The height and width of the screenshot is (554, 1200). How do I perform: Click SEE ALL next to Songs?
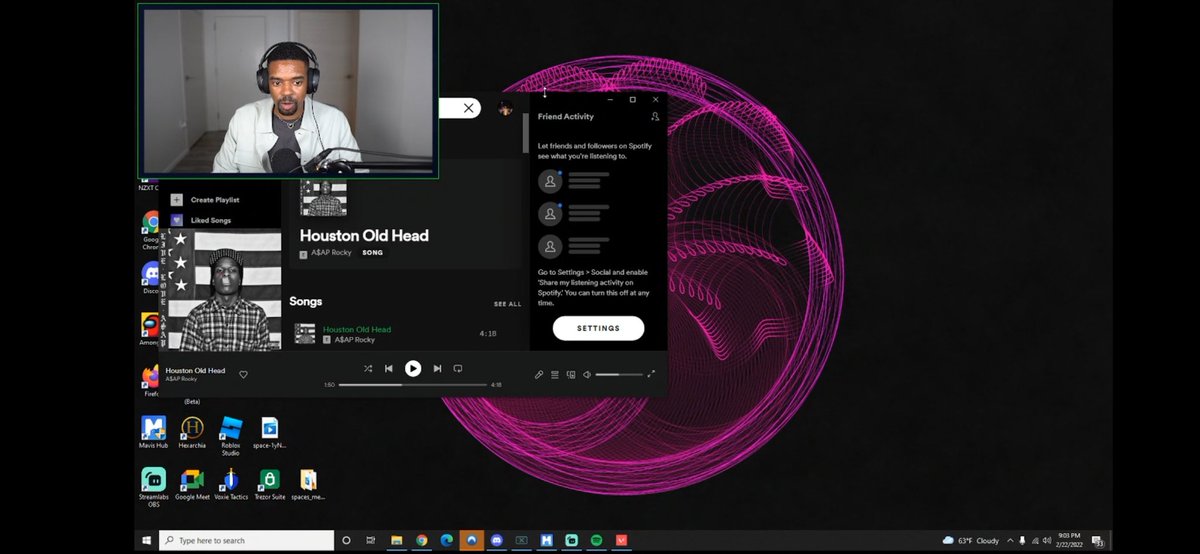(507, 304)
